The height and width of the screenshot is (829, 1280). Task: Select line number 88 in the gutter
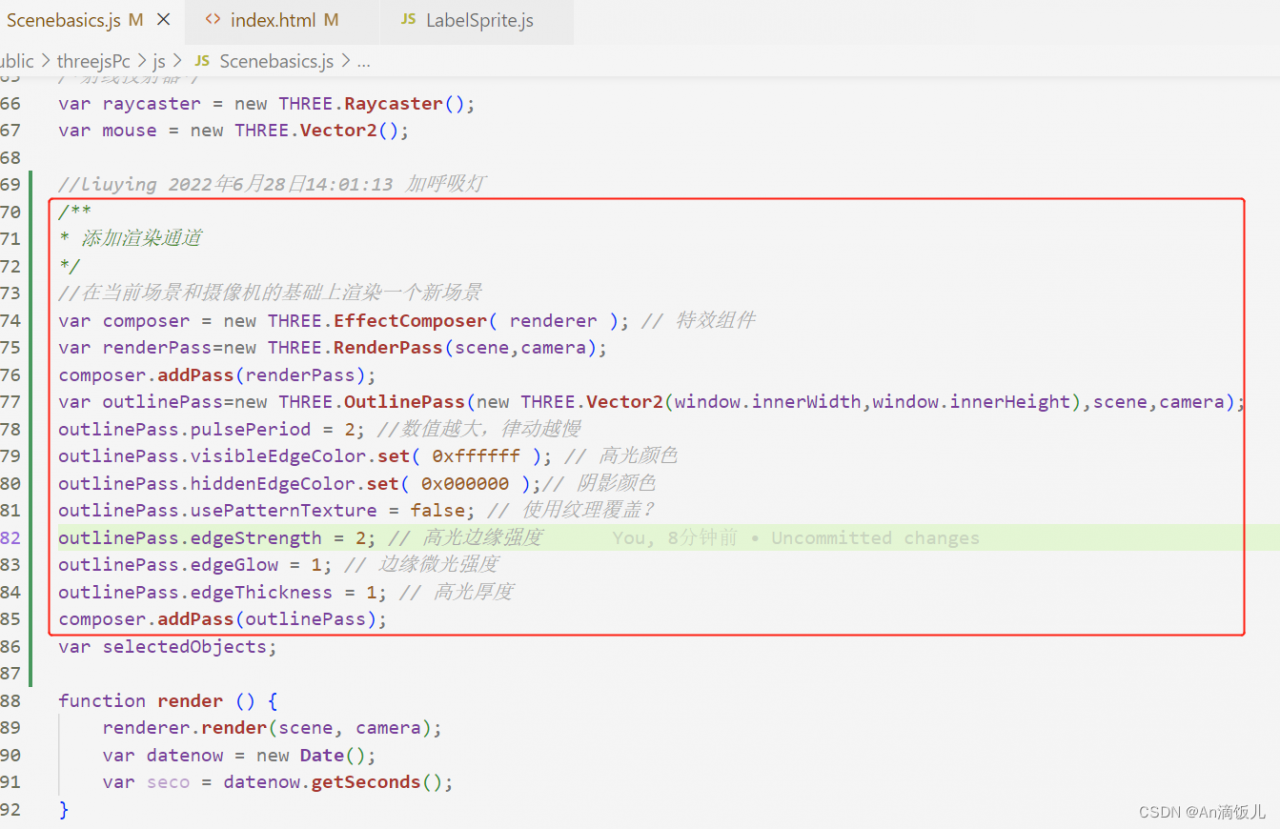10,701
